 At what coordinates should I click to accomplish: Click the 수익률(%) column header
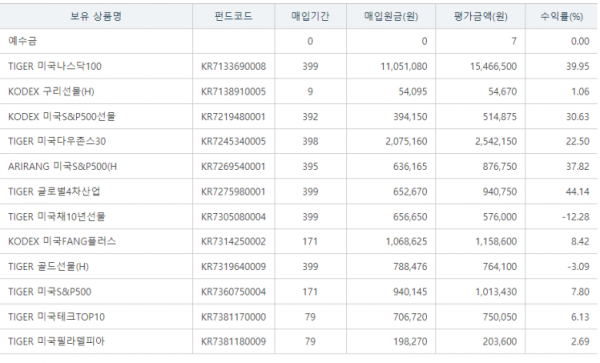(561, 16)
